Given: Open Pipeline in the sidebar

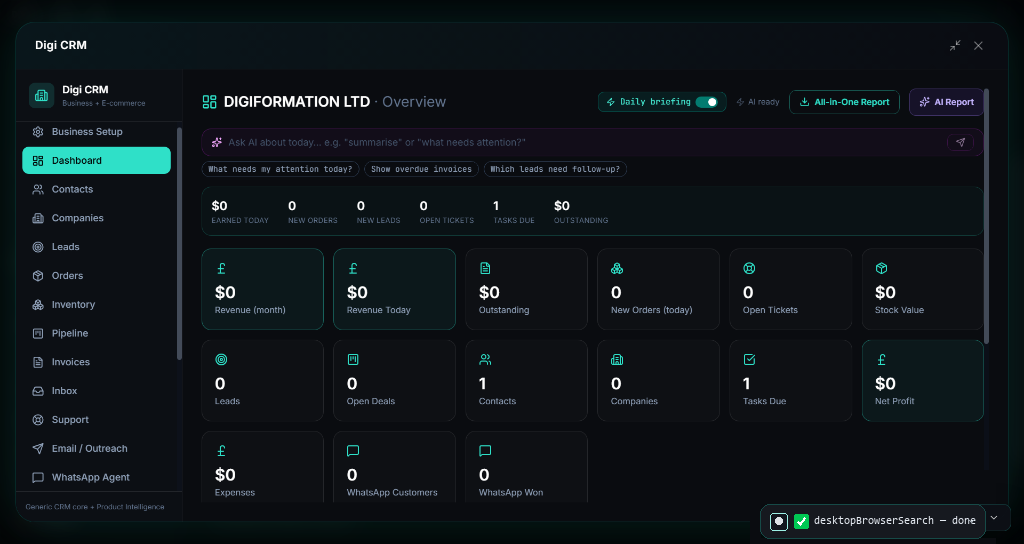Looking at the screenshot, I should (x=97, y=333).
